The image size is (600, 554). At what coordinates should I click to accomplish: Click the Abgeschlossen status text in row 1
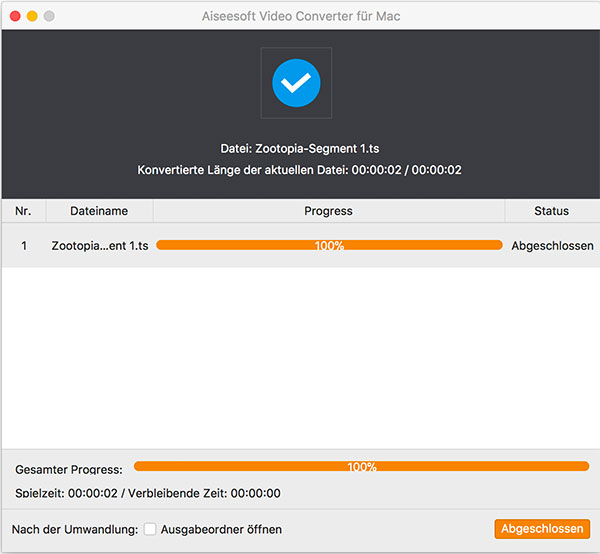tap(553, 246)
